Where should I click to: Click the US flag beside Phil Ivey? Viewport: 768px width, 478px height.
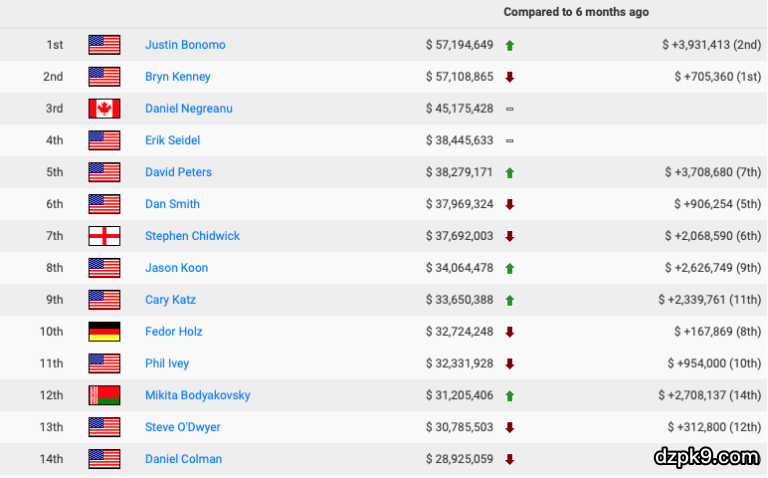click(104, 364)
